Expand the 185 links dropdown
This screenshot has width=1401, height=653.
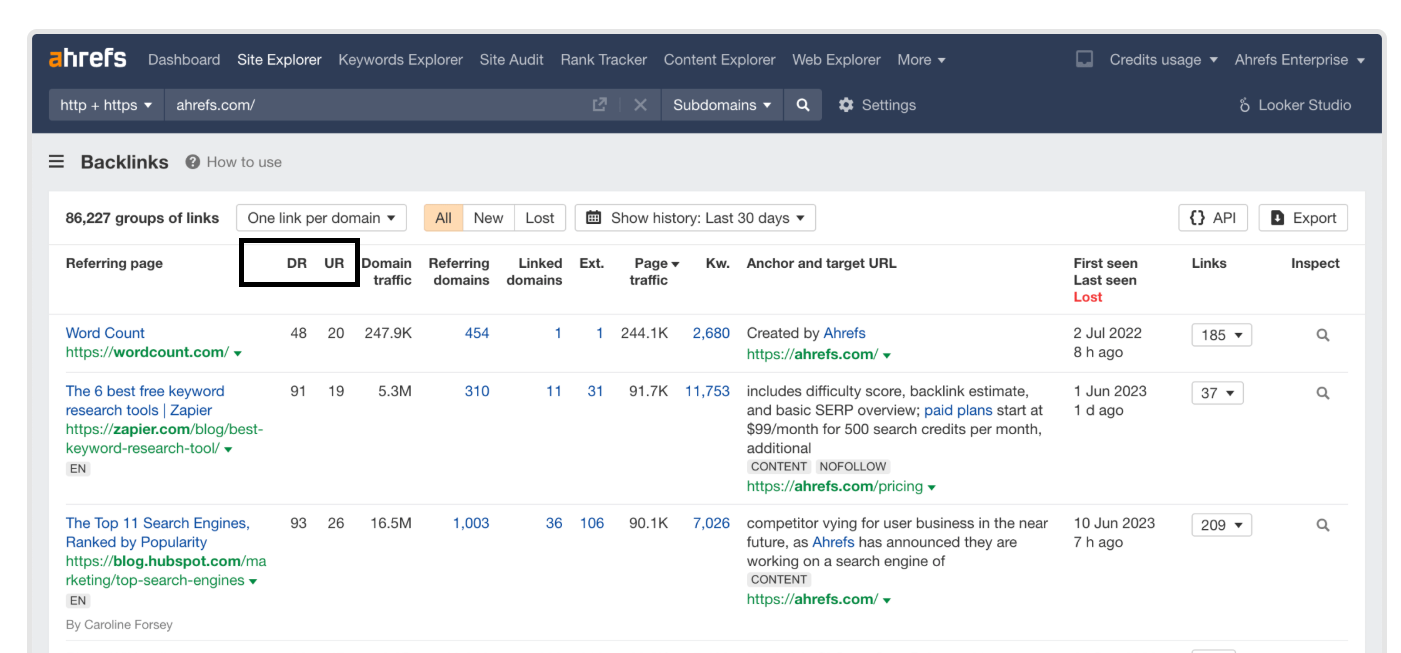pos(1221,335)
